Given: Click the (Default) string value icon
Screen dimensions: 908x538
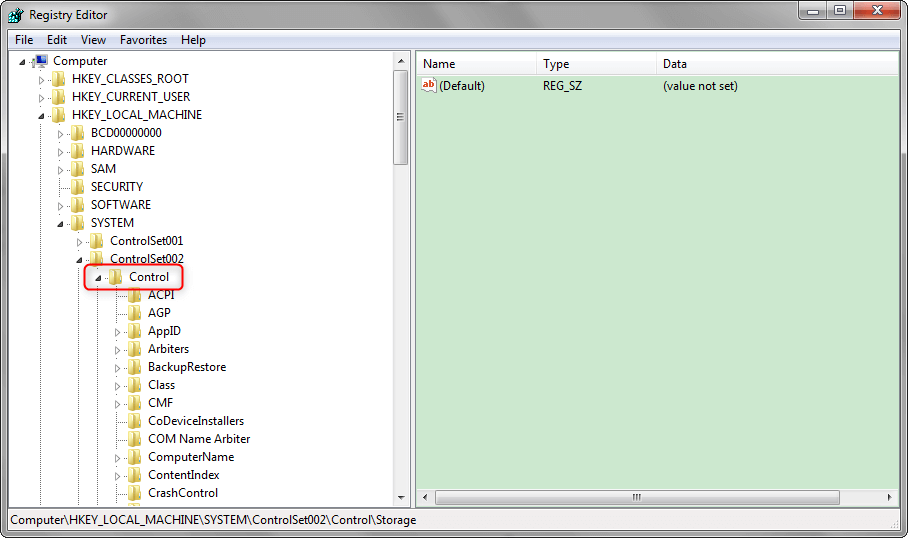Looking at the screenshot, I should click(429, 86).
